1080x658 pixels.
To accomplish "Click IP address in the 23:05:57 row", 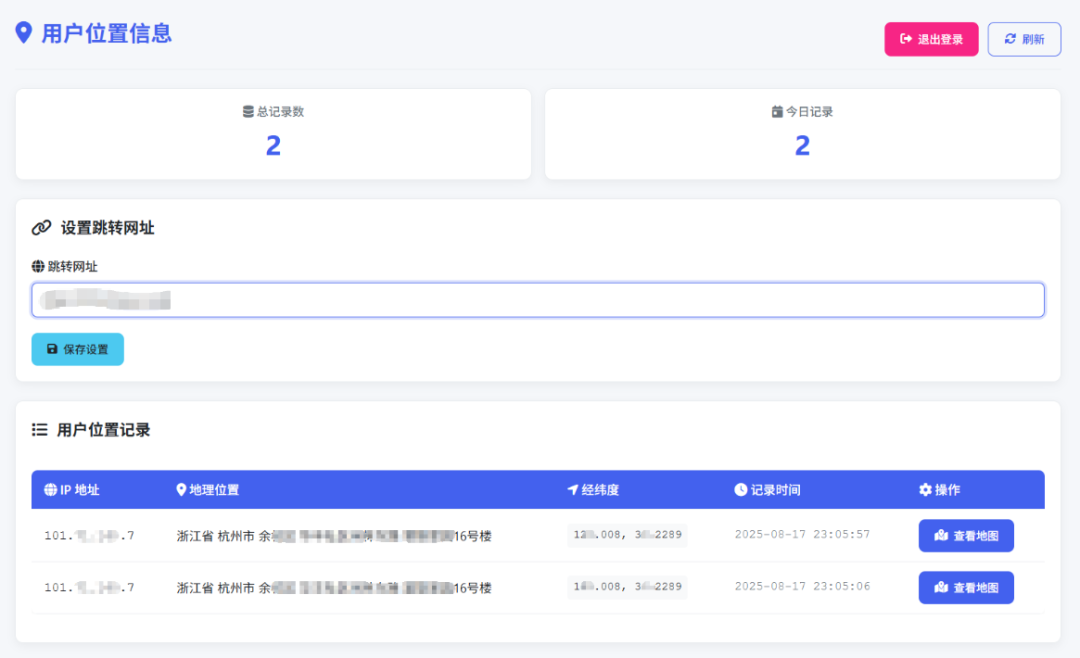I will [90, 535].
